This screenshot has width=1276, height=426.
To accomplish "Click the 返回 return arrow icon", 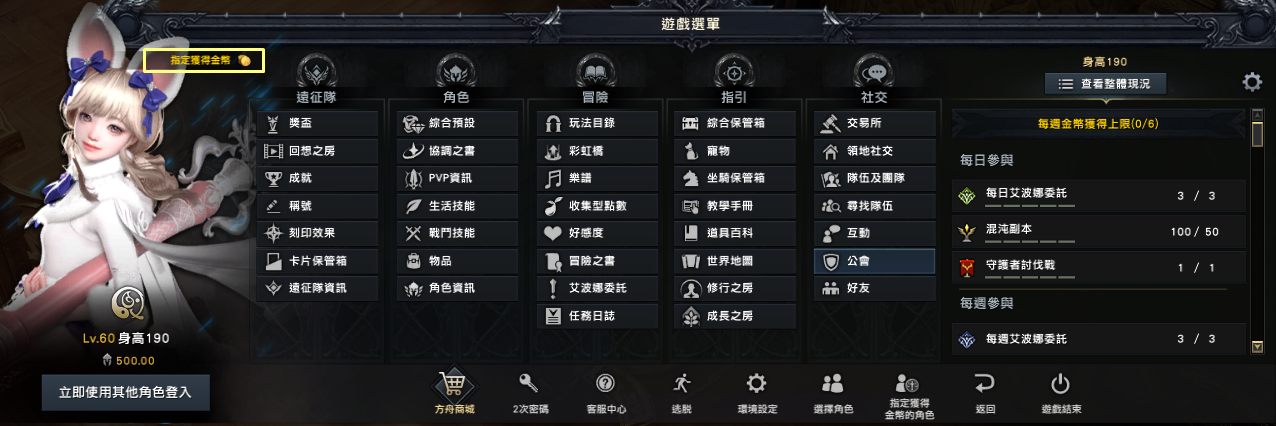I will click(x=985, y=383).
